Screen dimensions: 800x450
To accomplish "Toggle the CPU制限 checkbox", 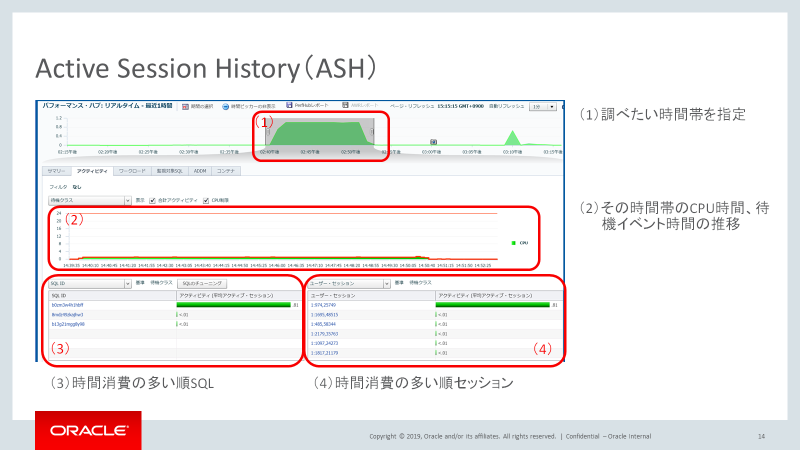I will point(206,201).
